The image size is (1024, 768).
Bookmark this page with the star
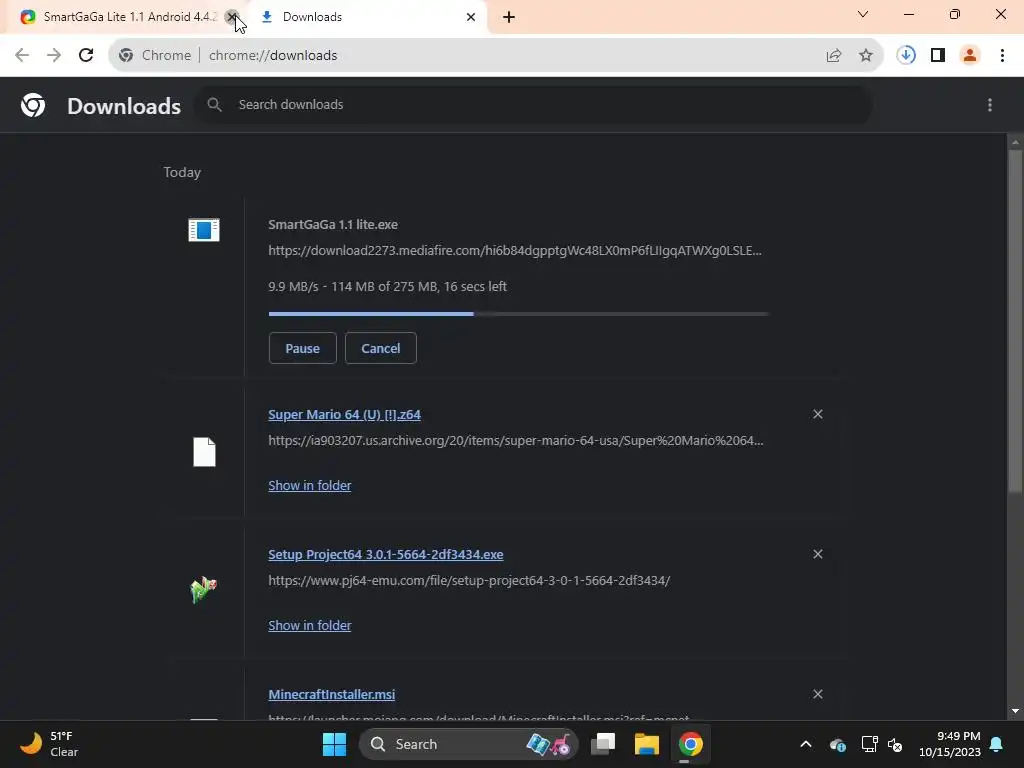(x=866, y=56)
